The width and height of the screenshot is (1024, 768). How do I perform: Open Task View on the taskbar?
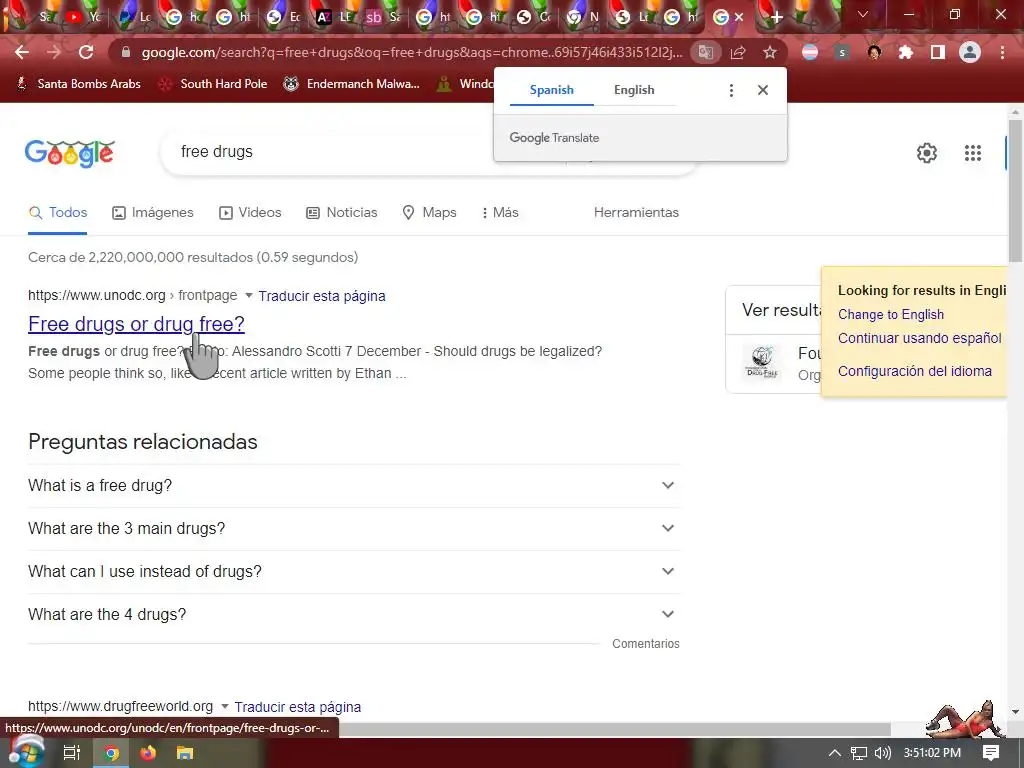click(72, 753)
